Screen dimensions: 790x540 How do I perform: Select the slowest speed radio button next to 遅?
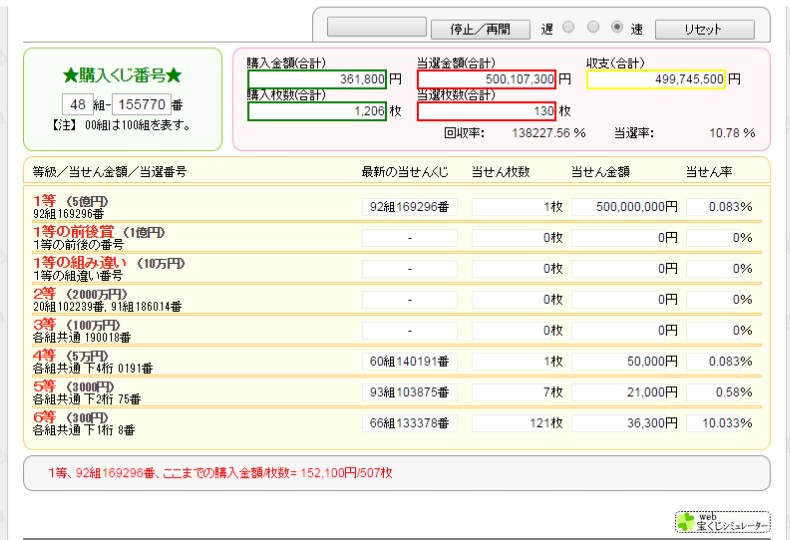click(x=569, y=28)
